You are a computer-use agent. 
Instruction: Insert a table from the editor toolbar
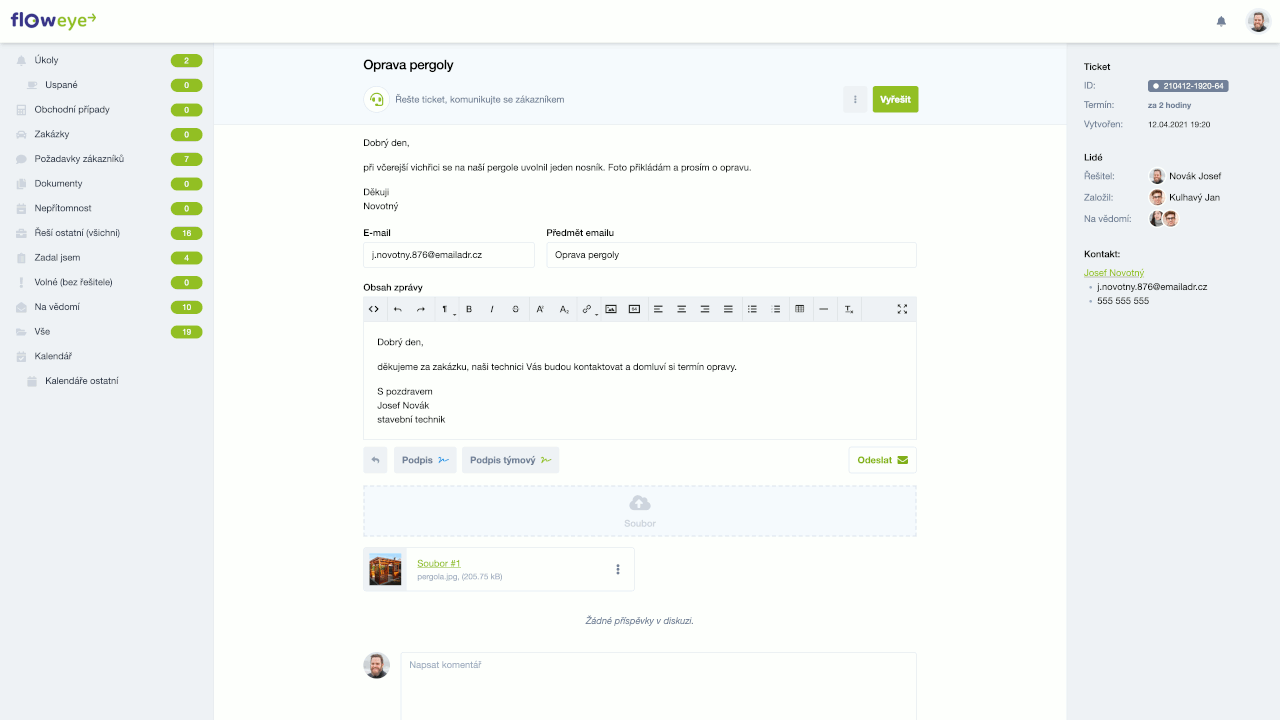point(799,309)
